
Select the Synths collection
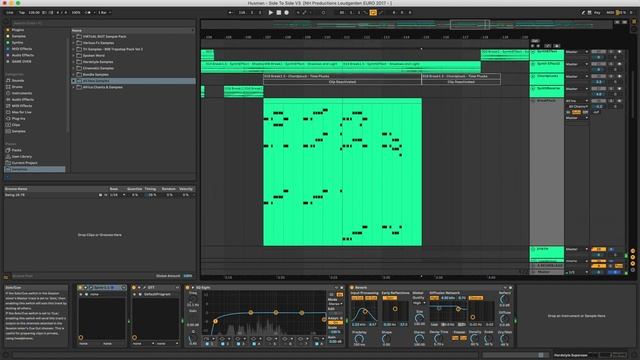point(17,42)
